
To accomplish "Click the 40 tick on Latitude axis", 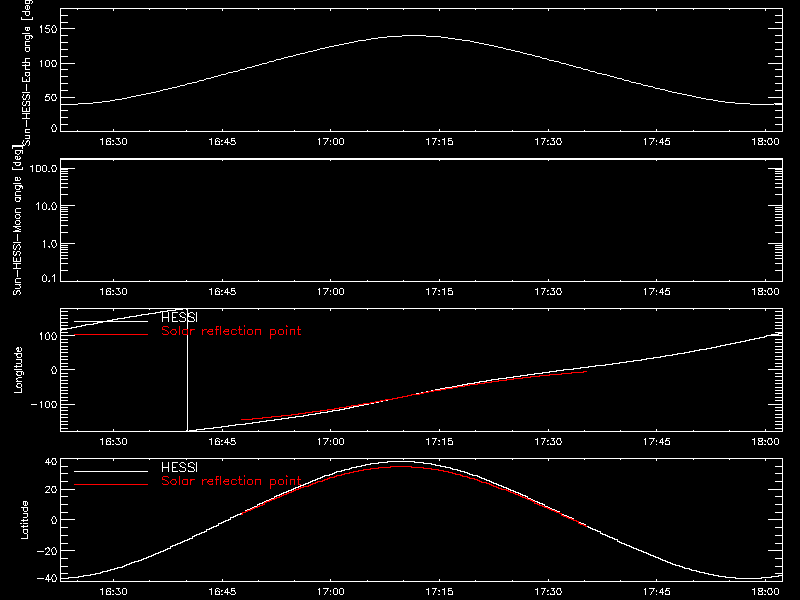I will pos(52,462).
